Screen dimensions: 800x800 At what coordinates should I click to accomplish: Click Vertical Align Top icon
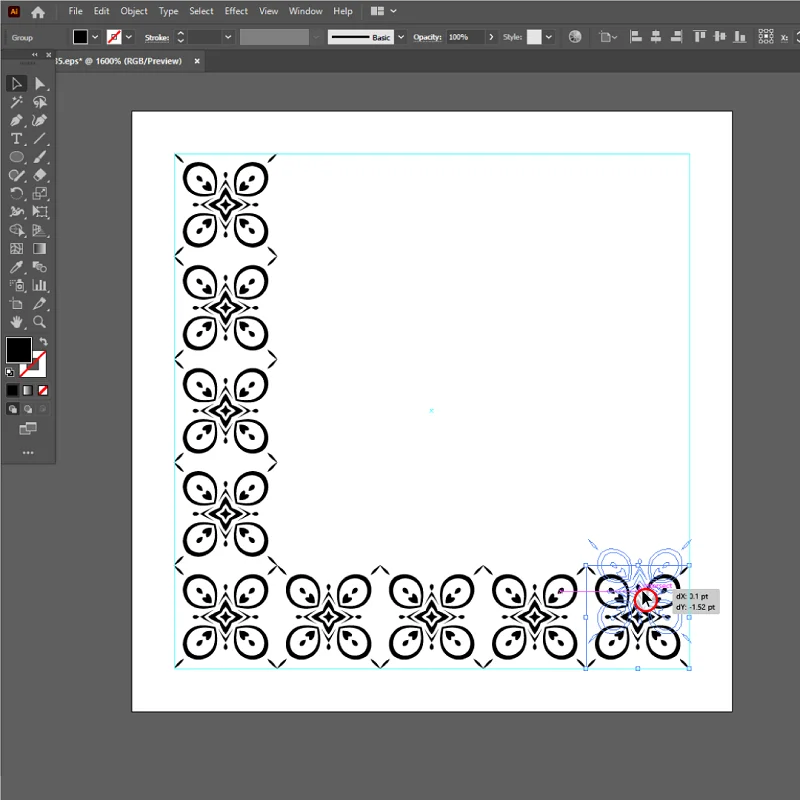point(699,37)
